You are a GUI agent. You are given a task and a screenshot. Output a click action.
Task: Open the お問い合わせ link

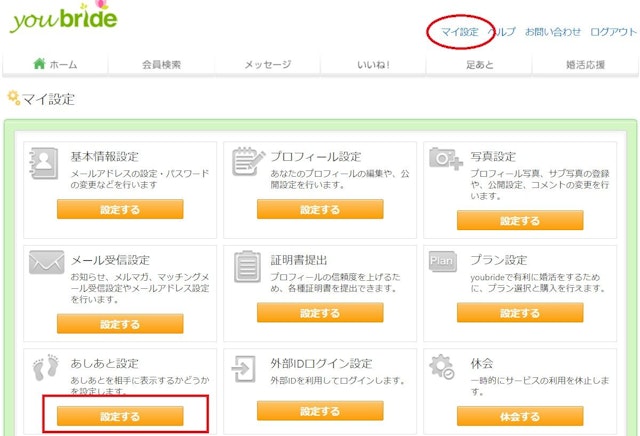click(552, 32)
